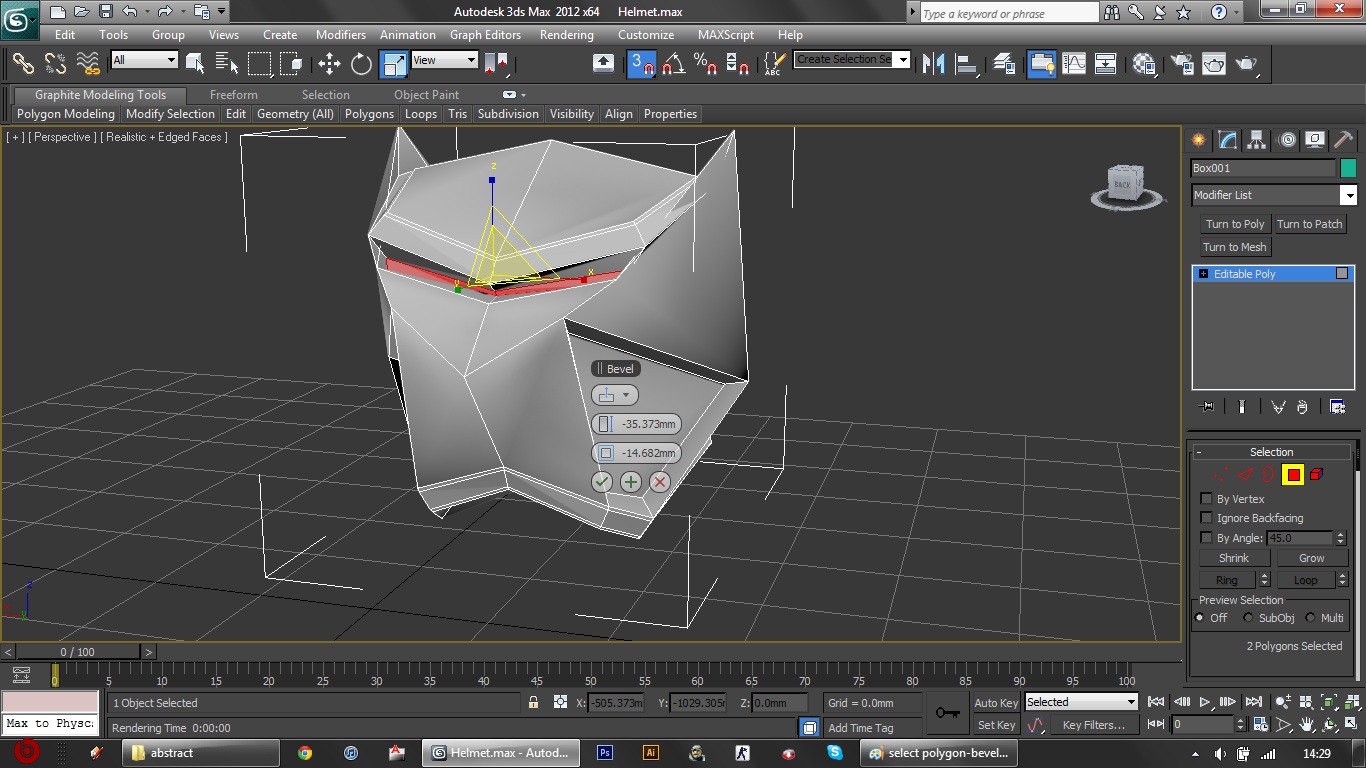Click the Grow selection button
The height and width of the screenshot is (768, 1366).
pos(1311,558)
